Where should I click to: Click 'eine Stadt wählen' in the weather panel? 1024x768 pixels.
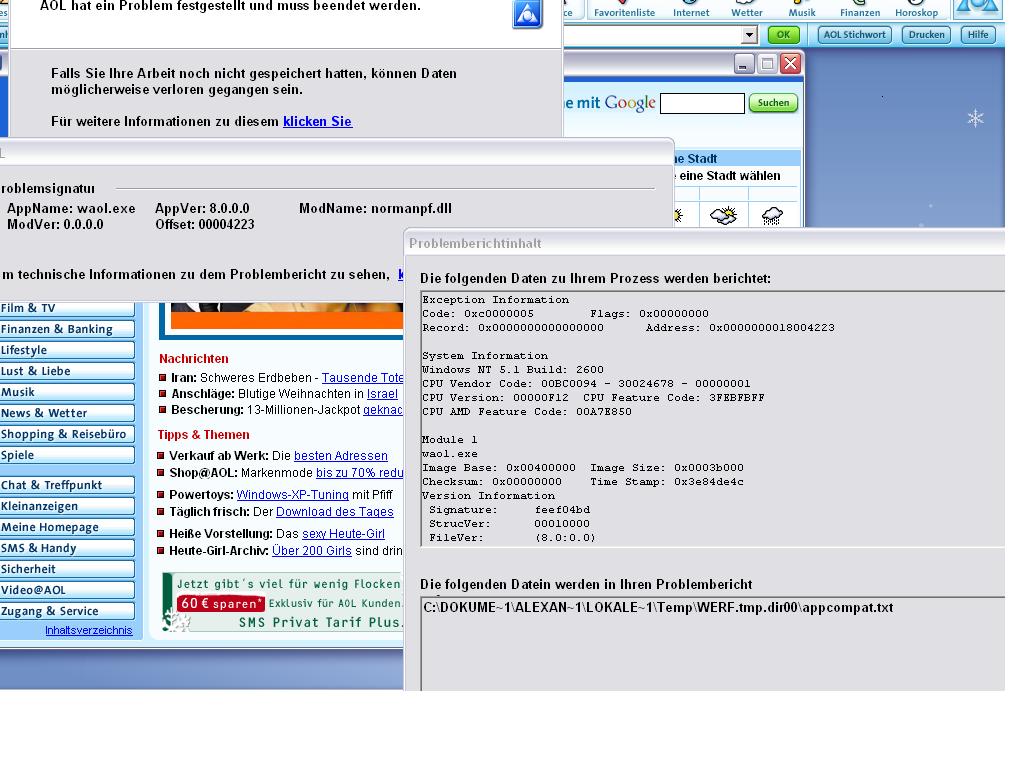pyautogui.click(x=729, y=176)
